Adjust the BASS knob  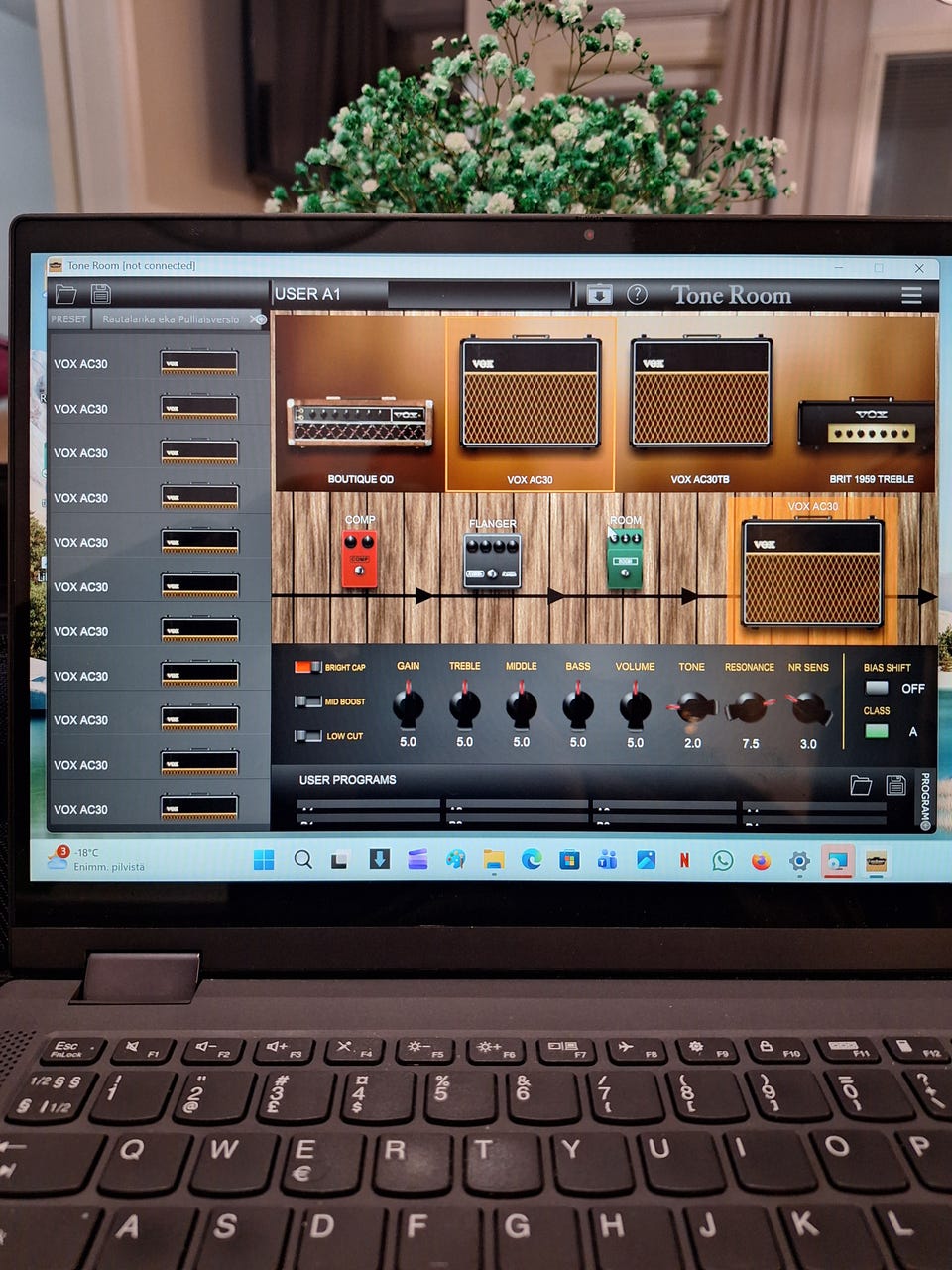[x=578, y=705]
